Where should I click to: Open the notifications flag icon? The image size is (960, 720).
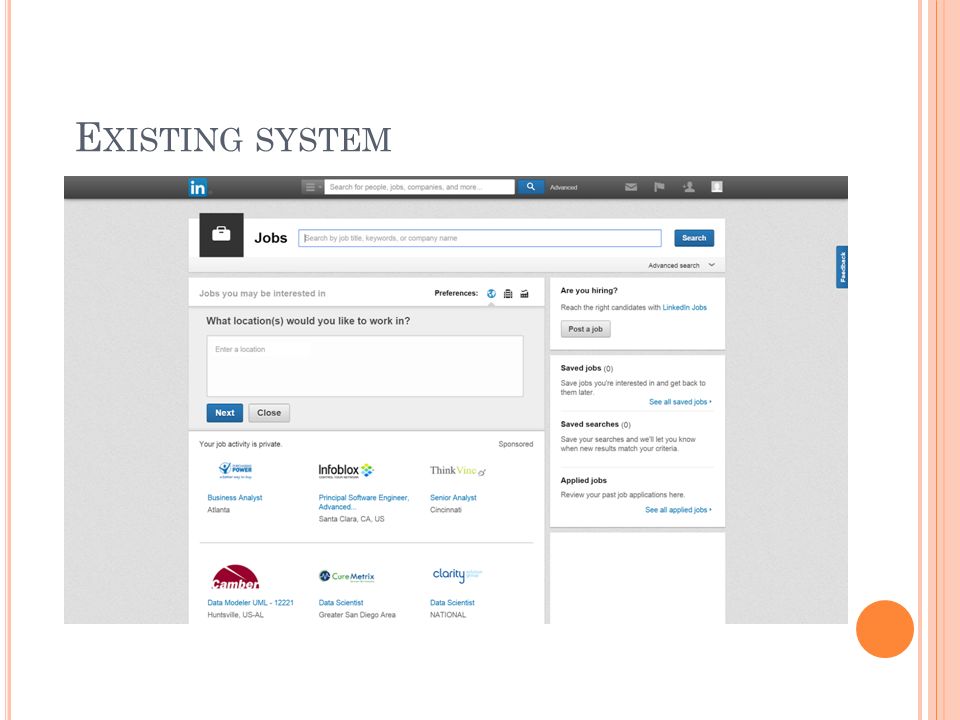pos(659,187)
